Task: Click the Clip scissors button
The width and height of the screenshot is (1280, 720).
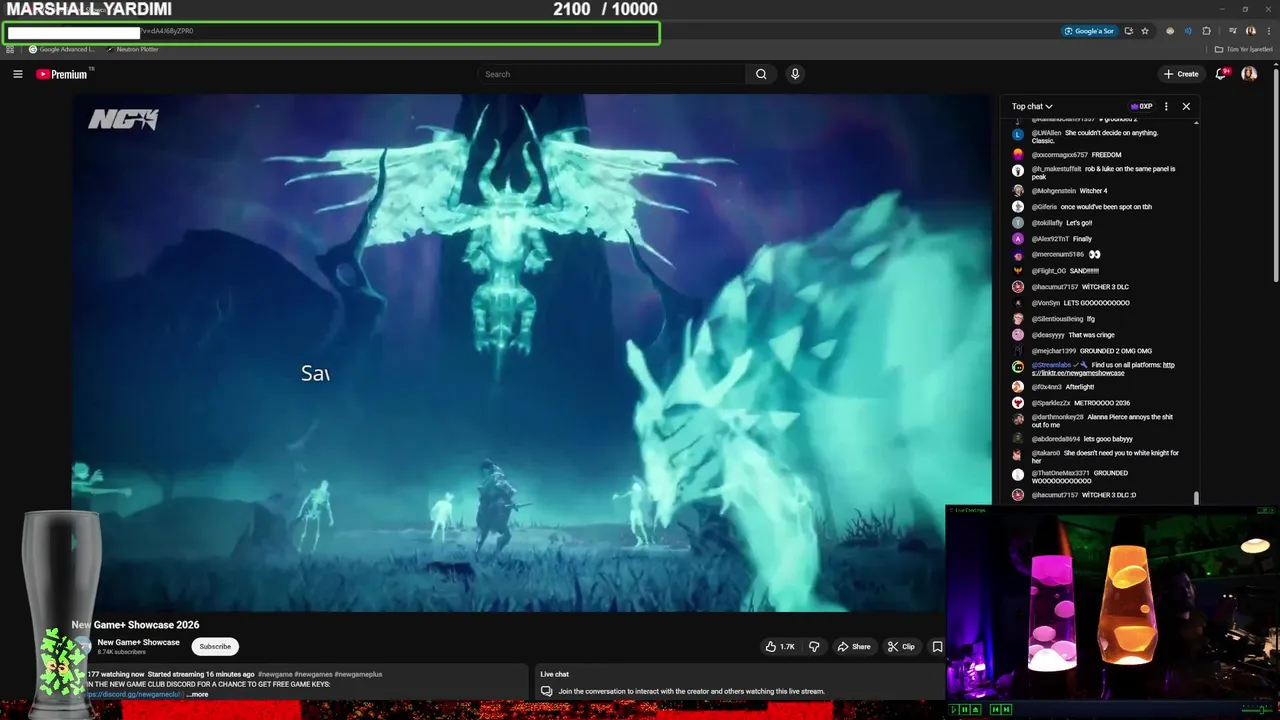Action: [x=901, y=647]
